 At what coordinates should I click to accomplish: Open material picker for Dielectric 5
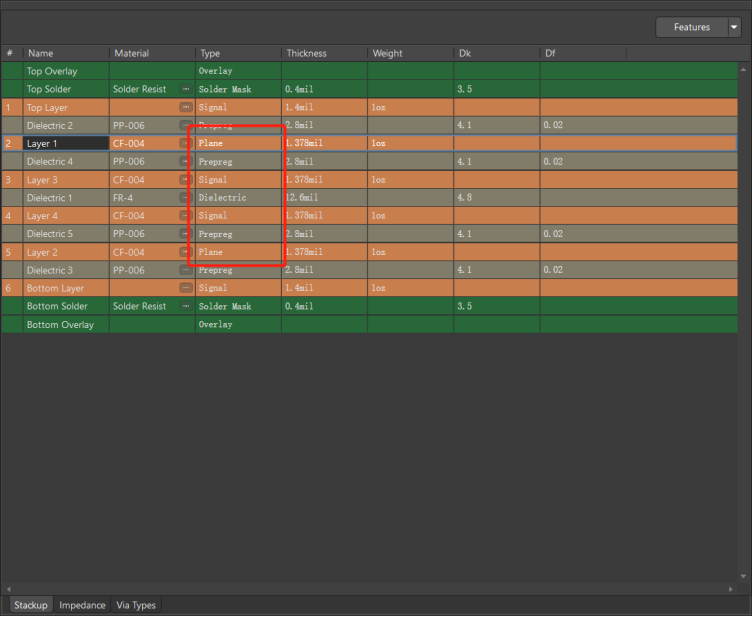[x=185, y=234]
